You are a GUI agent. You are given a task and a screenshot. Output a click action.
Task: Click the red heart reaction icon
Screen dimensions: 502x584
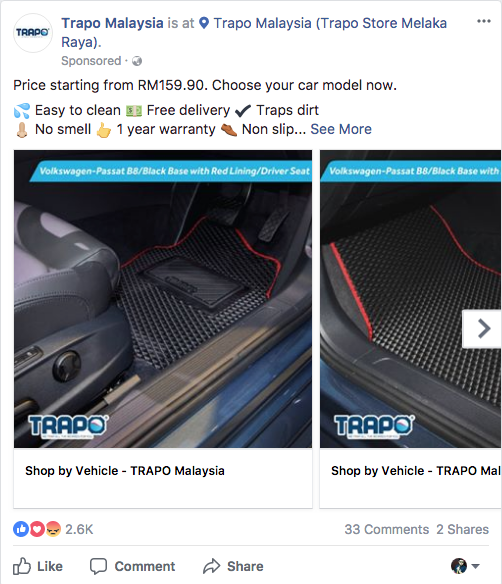(x=37, y=529)
